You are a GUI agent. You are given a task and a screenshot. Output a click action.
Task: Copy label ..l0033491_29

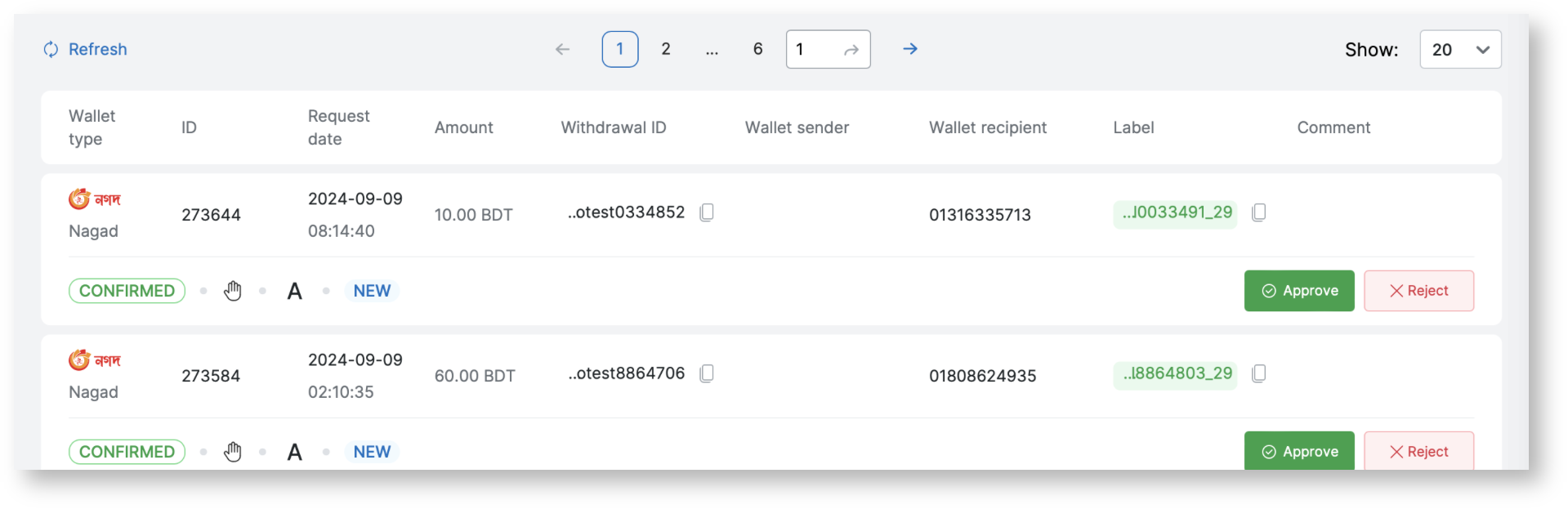coord(1259,212)
